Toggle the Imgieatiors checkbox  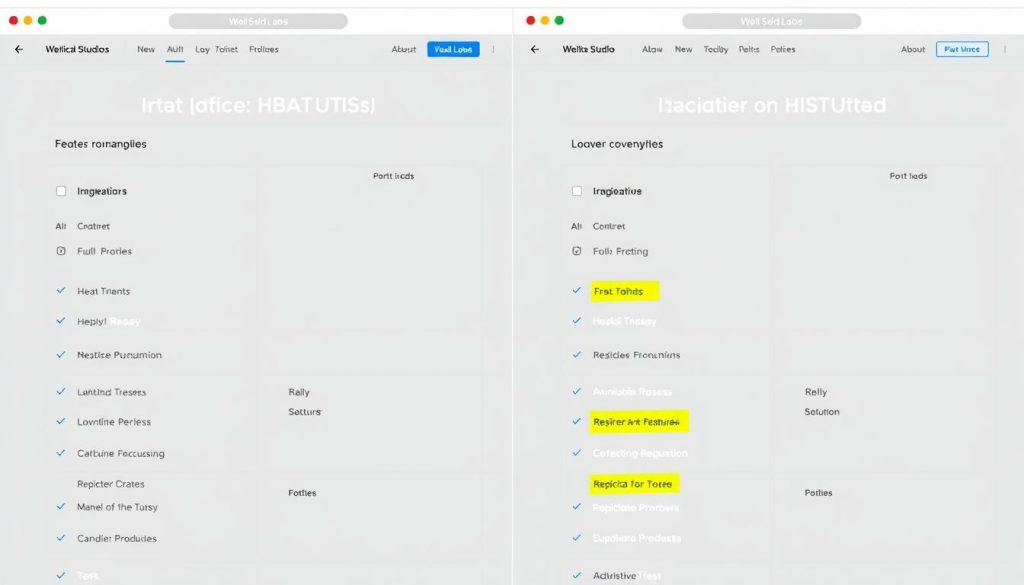[x=61, y=190]
